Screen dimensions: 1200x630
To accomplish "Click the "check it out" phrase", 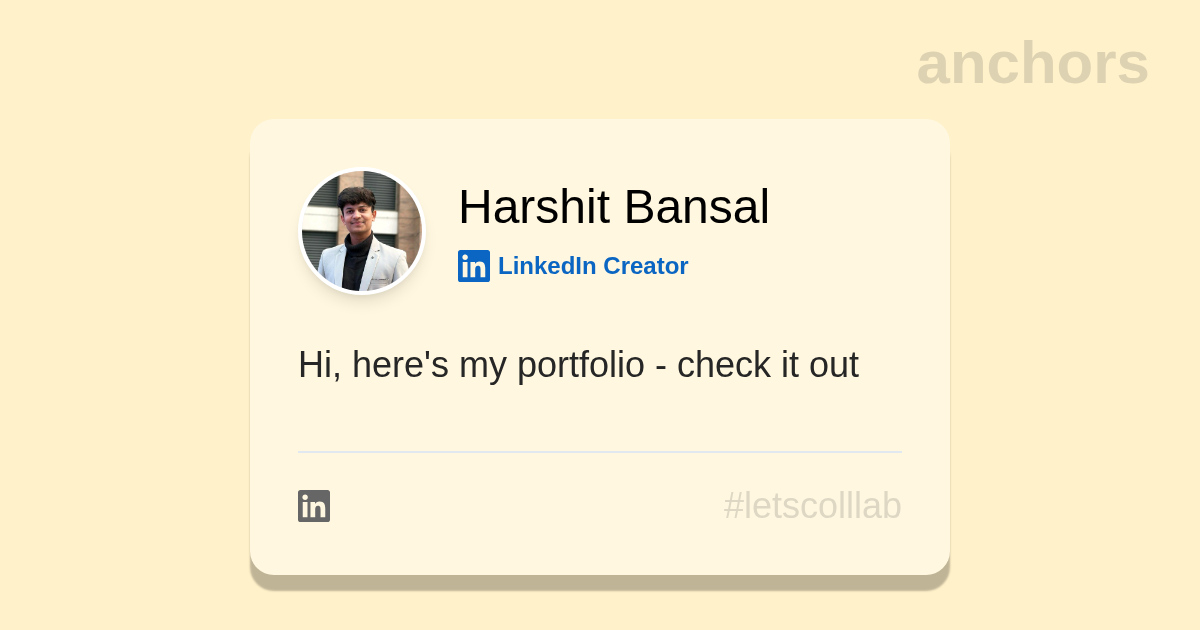I will [x=767, y=365].
